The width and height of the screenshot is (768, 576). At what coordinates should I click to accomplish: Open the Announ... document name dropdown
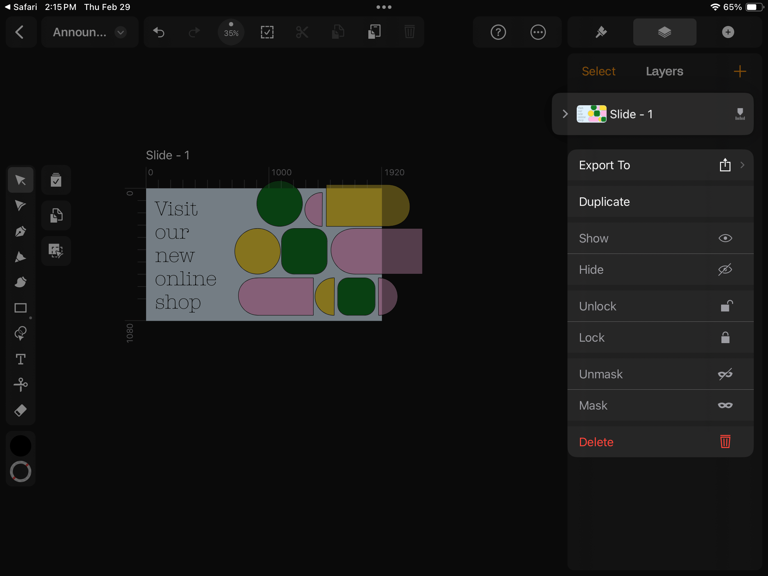(89, 32)
